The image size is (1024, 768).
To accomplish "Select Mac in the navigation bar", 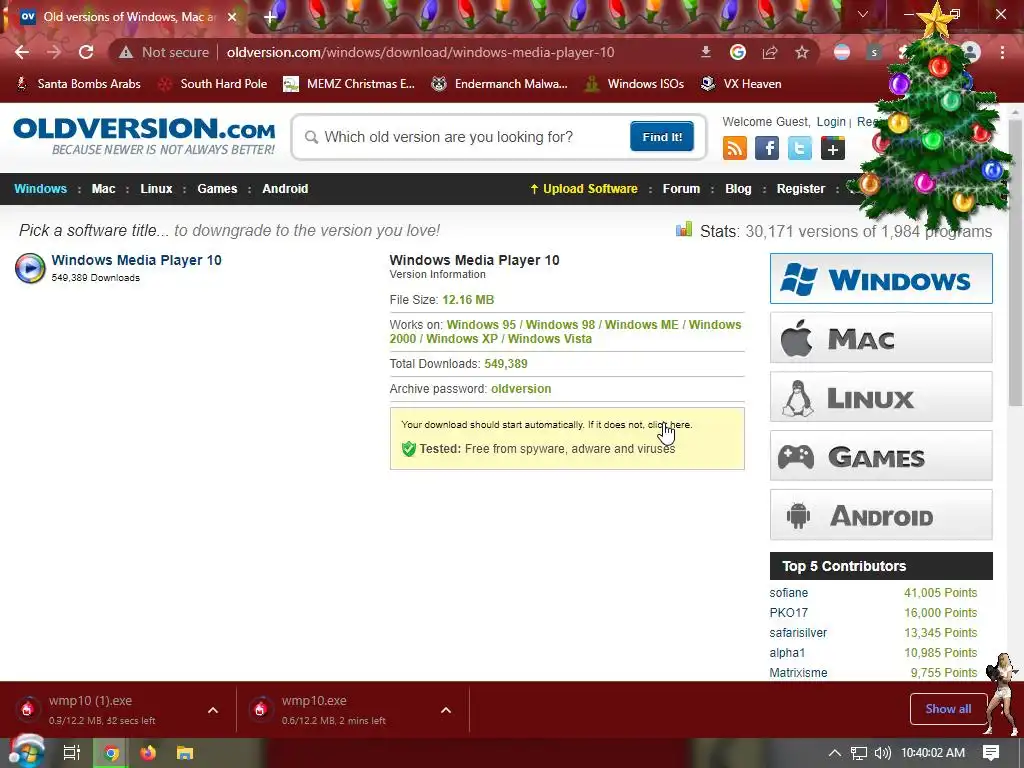I will [103, 189].
